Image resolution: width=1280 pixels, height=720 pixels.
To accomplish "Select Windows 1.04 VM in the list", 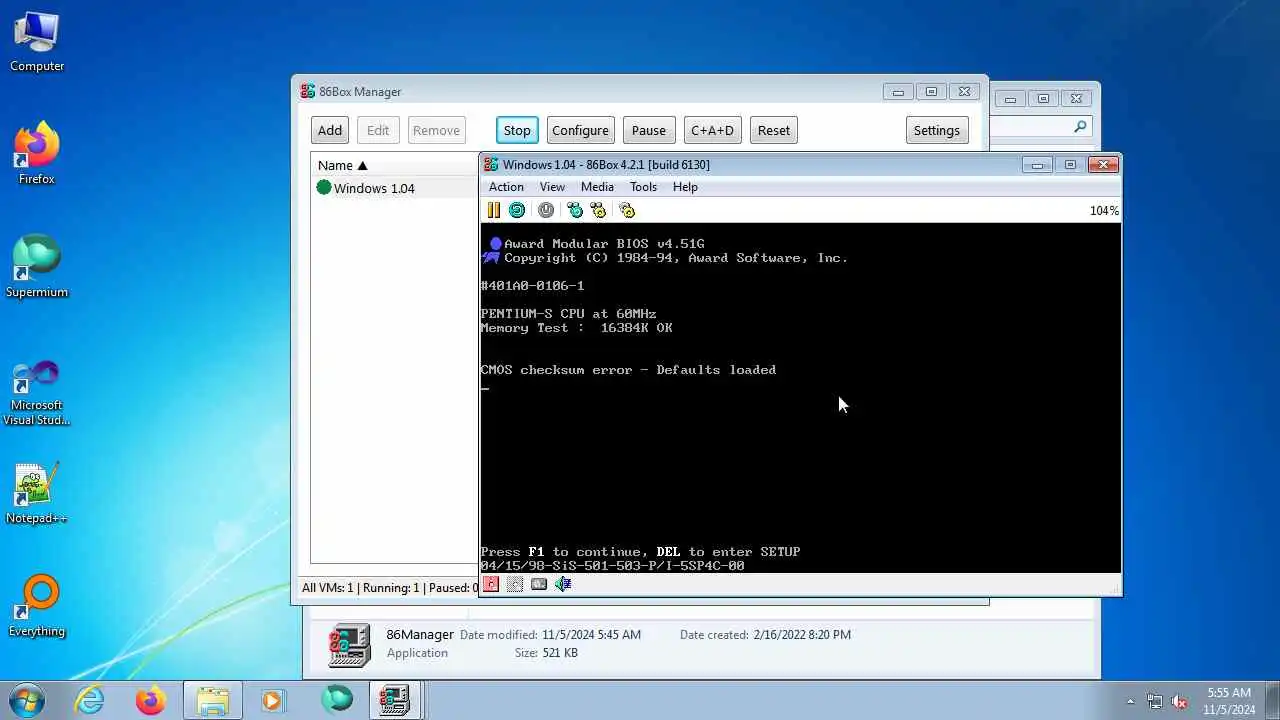I will [394, 188].
